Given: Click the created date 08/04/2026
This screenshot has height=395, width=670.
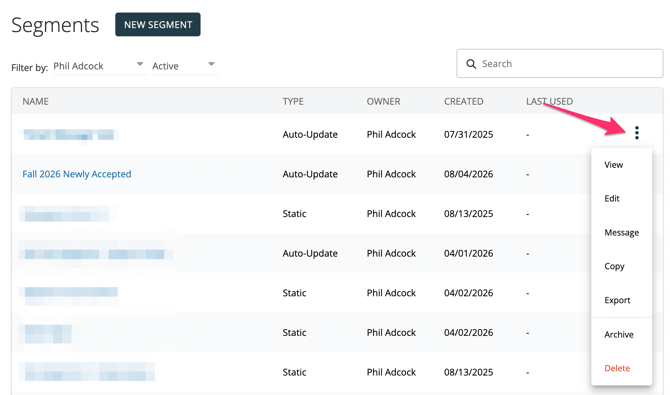Looking at the screenshot, I should coord(468,174).
